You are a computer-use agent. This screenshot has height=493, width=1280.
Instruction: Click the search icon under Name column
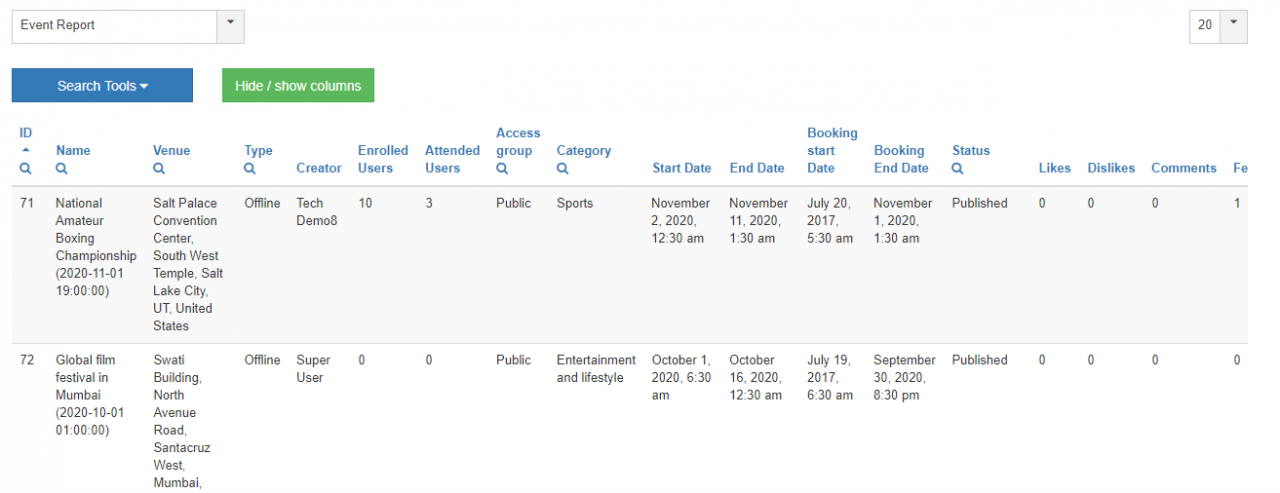coord(62,169)
